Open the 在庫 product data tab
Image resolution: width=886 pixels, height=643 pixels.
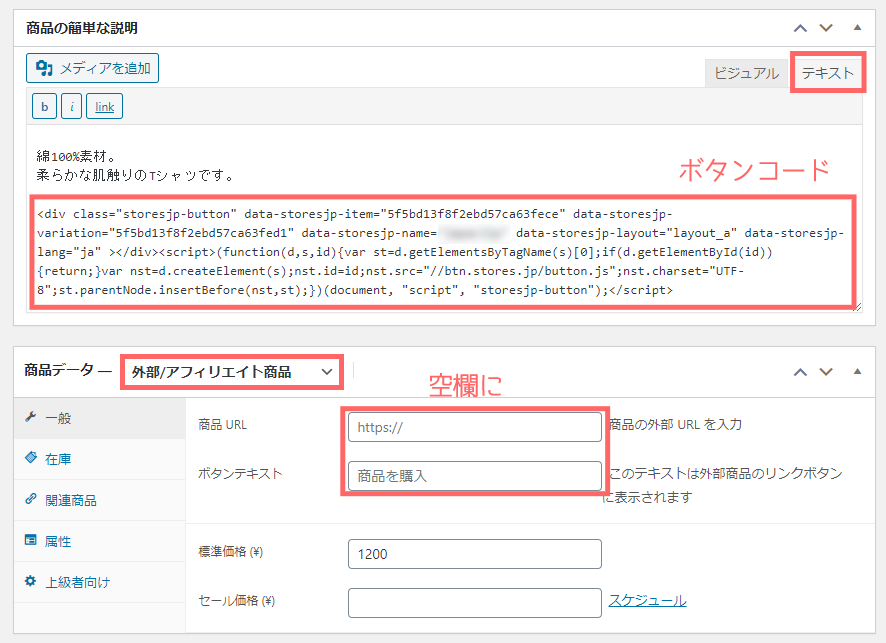click(100, 459)
